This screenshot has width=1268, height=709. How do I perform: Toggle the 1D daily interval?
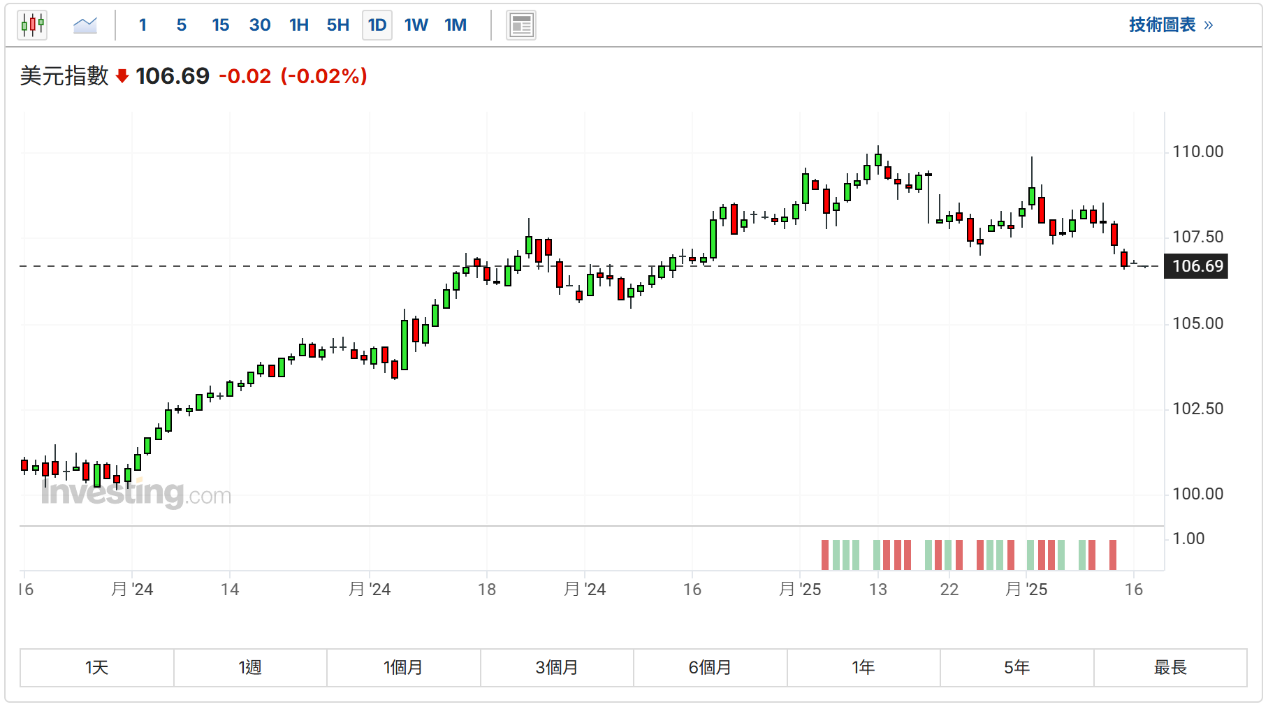click(377, 25)
